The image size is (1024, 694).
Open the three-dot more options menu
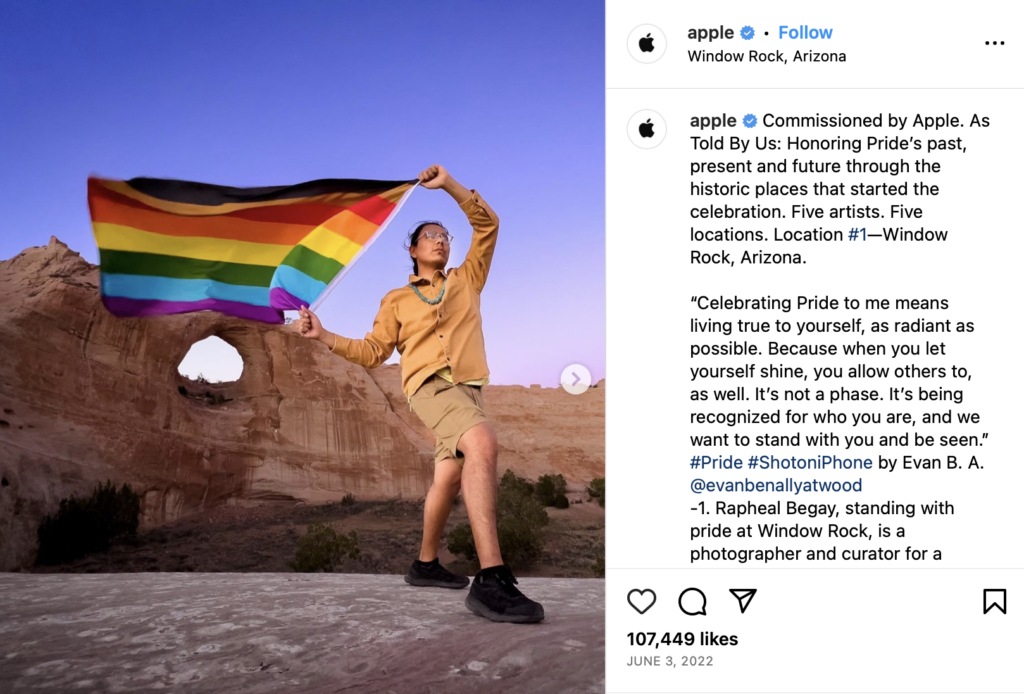pyautogui.click(x=994, y=43)
